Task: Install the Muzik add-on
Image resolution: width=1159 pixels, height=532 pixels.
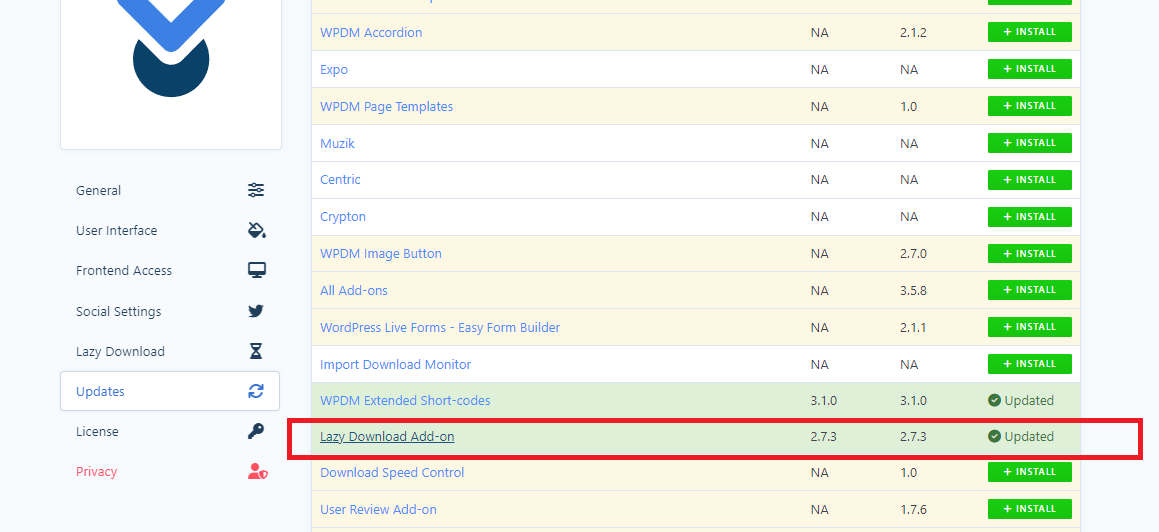Action: (x=1030, y=143)
